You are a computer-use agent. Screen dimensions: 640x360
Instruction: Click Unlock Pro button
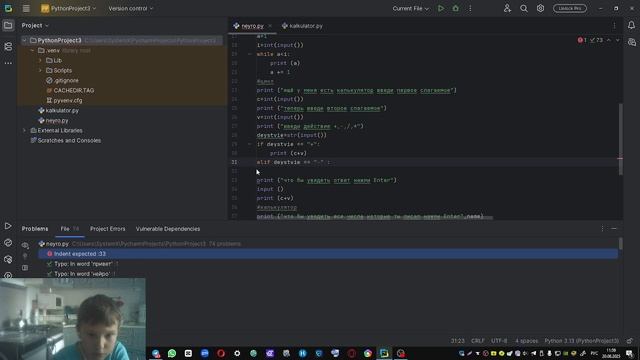click(570, 8)
